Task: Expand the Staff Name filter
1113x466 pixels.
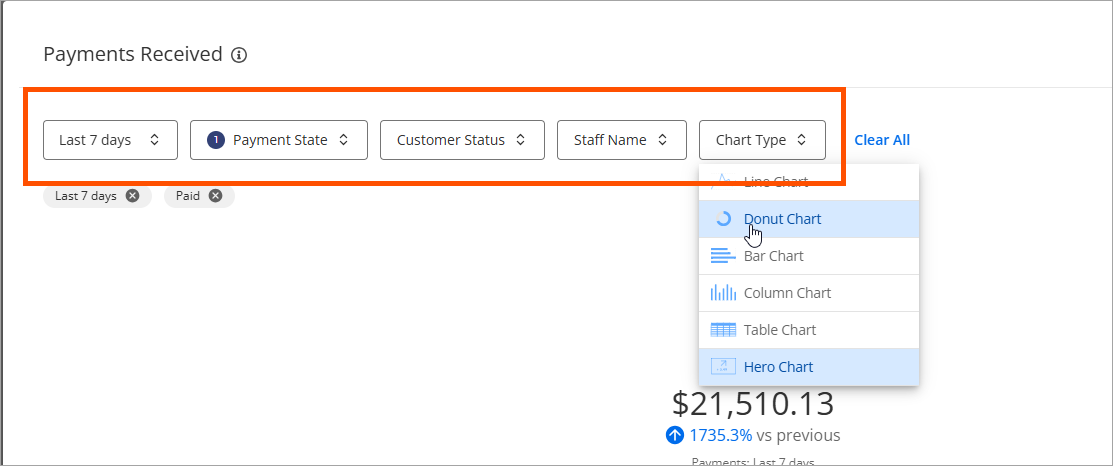Action: point(621,140)
